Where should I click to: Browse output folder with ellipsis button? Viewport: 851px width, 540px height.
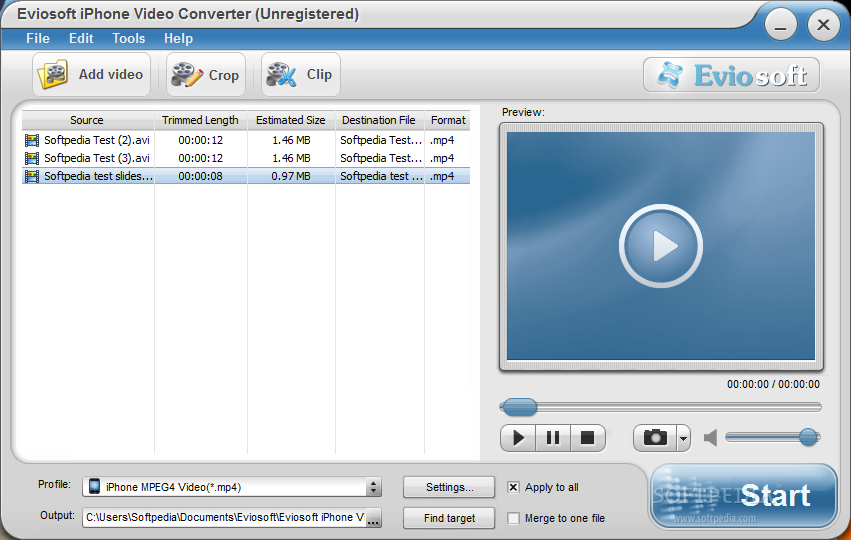point(373,518)
